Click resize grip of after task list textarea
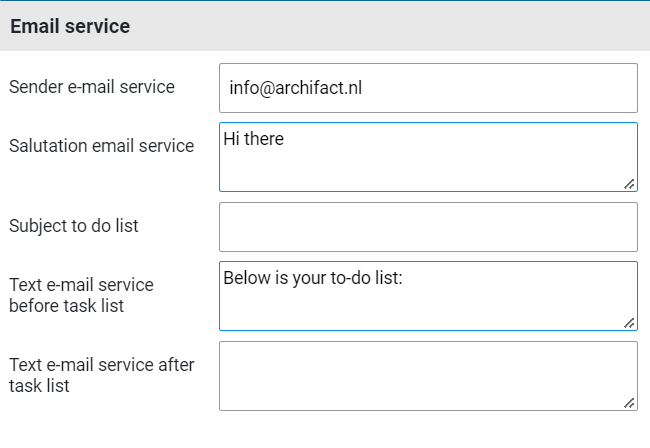This screenshot has height=448, width=650. tap(629, 402)
